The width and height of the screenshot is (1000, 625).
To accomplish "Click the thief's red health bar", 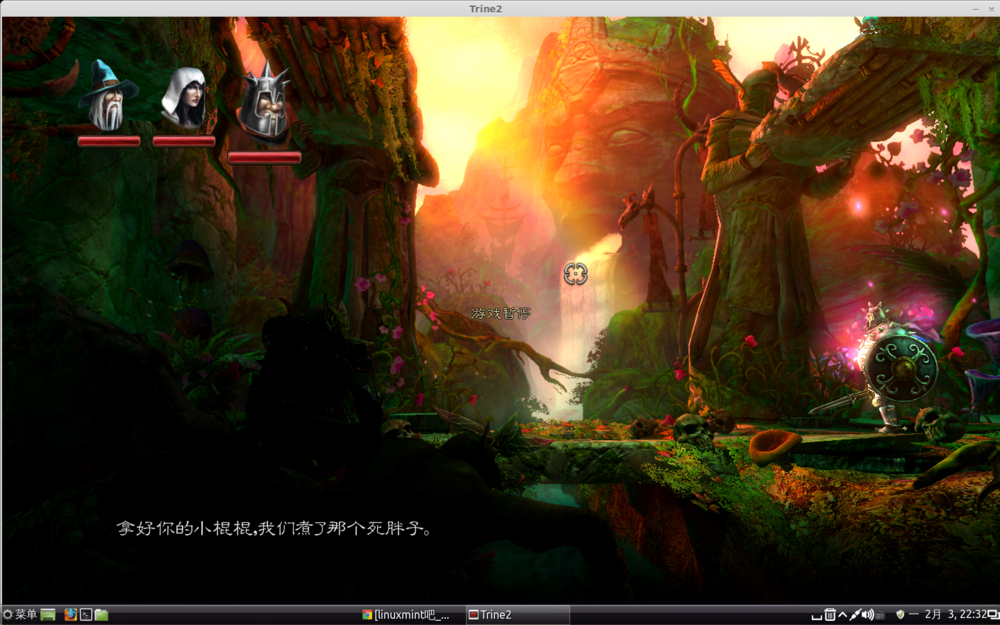I will [184, 141].
